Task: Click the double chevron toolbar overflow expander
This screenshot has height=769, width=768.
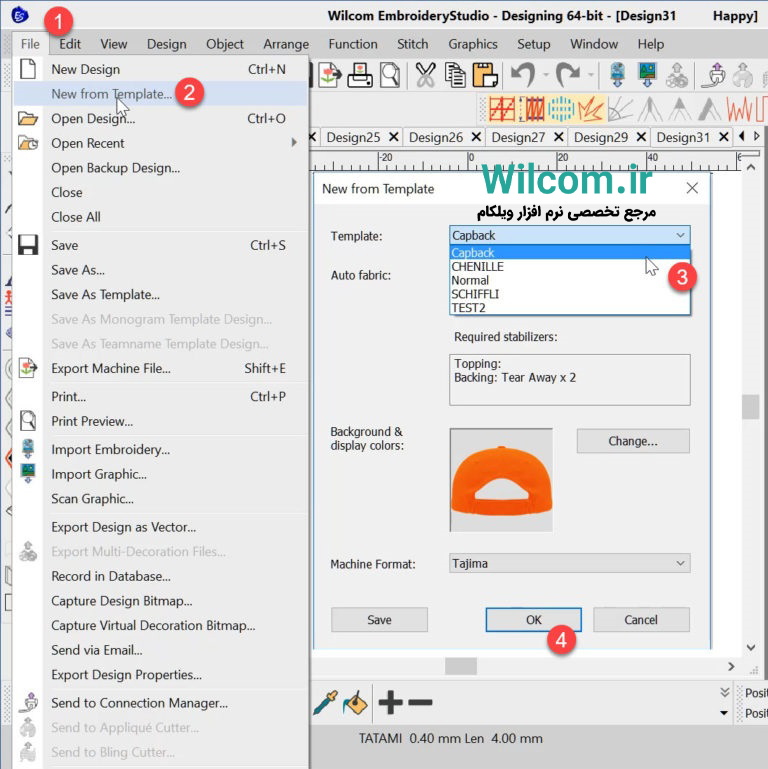Action: 725,692
